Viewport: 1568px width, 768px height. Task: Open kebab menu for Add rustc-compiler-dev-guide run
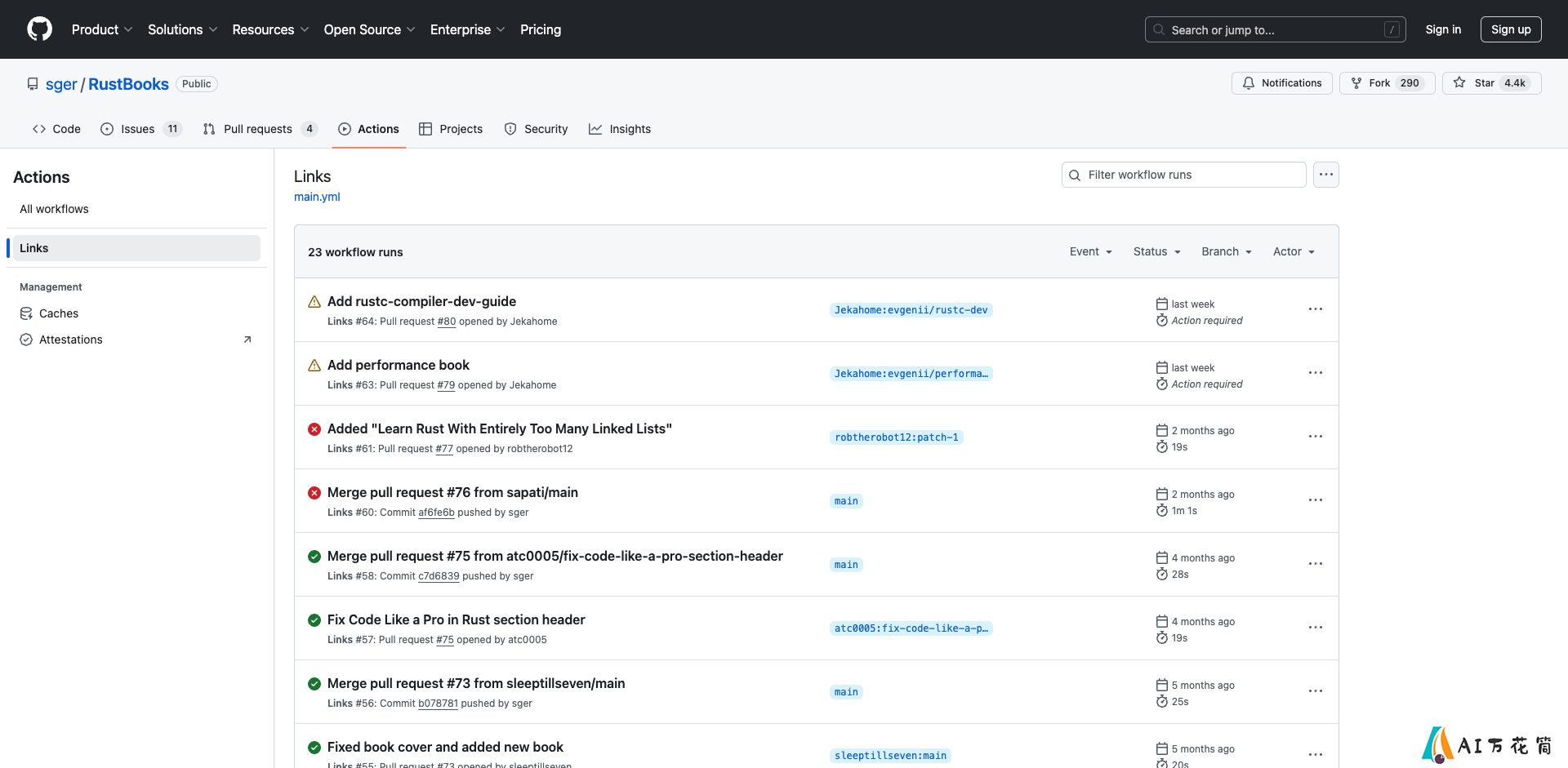pos(1315,309)
